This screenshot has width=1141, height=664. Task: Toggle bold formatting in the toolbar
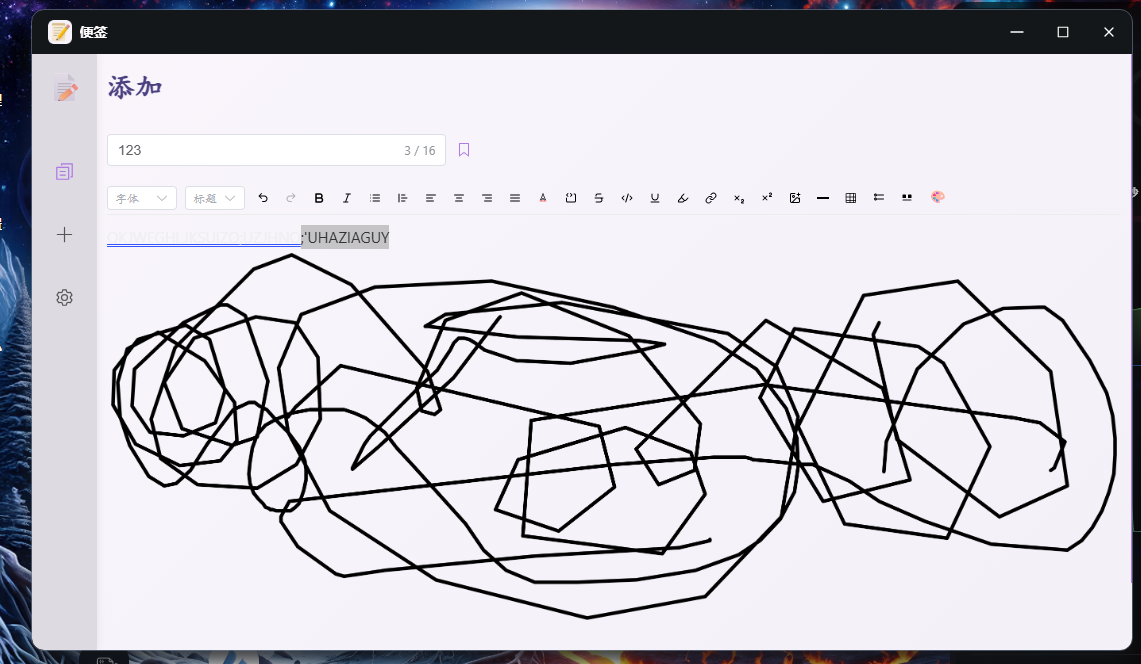(x=319, y=197)
